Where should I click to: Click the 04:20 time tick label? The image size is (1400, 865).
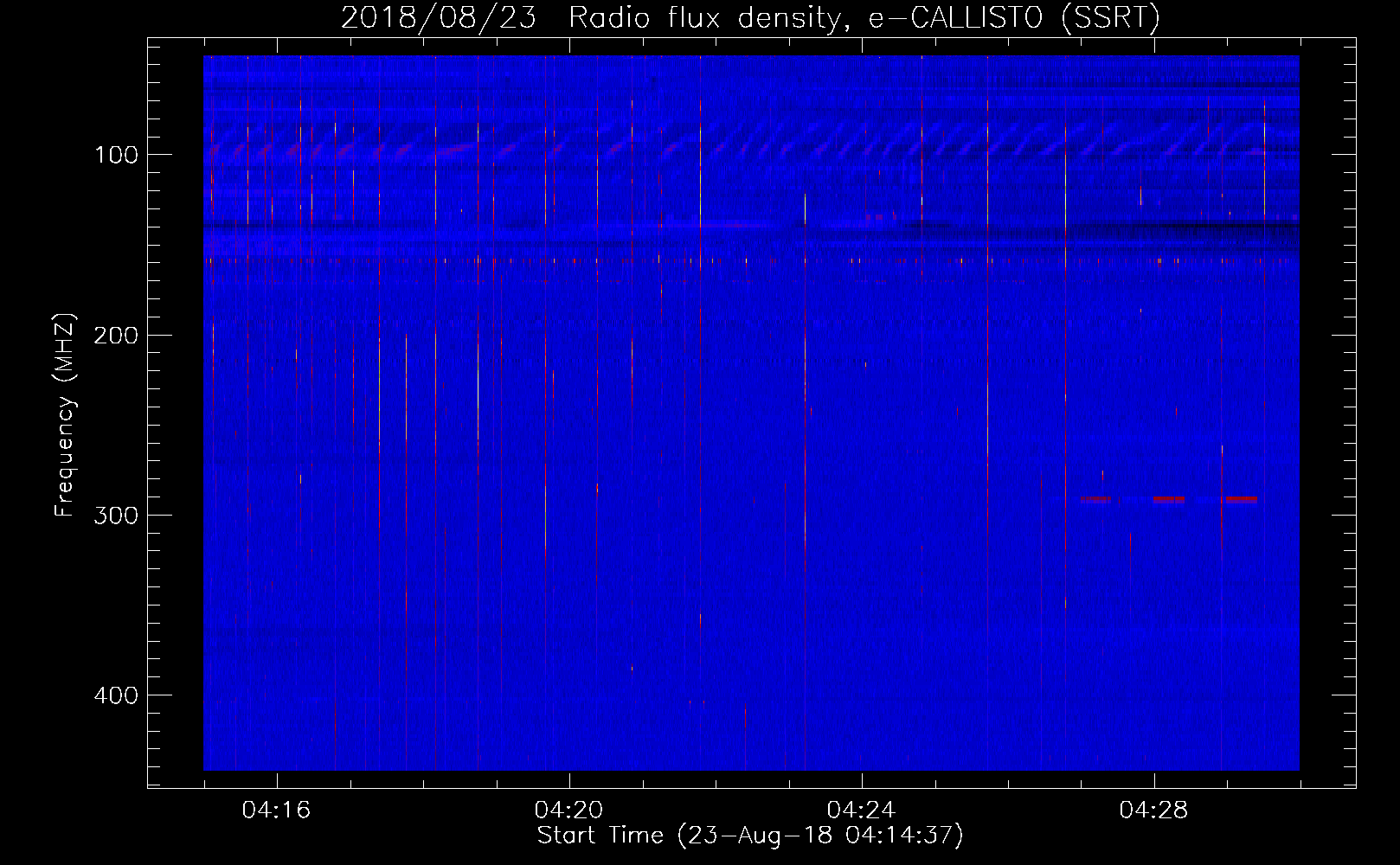click(x=568, y=810)
